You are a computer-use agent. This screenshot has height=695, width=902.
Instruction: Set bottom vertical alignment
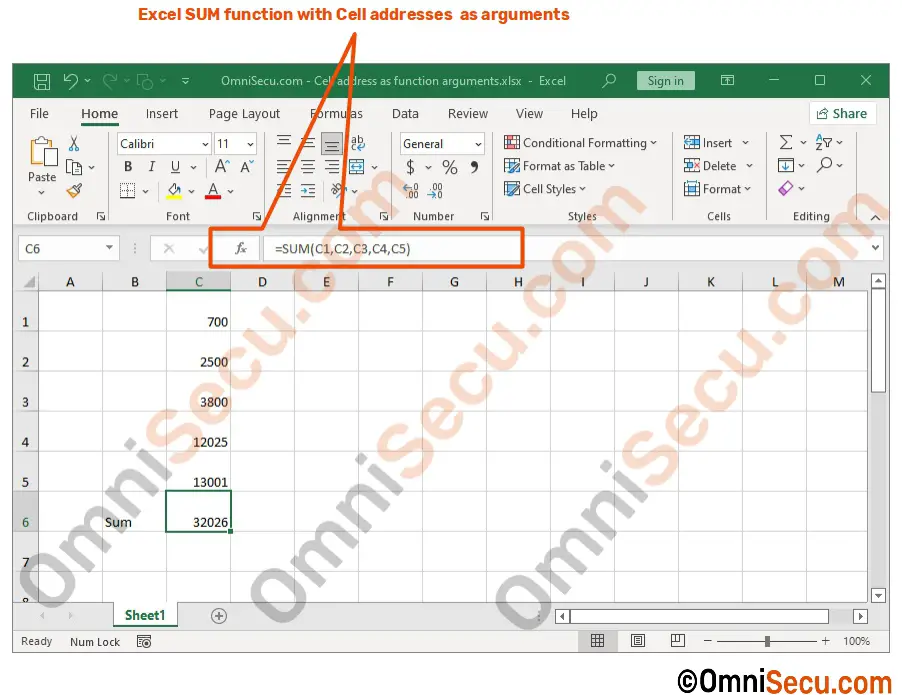tap(332, 144)
